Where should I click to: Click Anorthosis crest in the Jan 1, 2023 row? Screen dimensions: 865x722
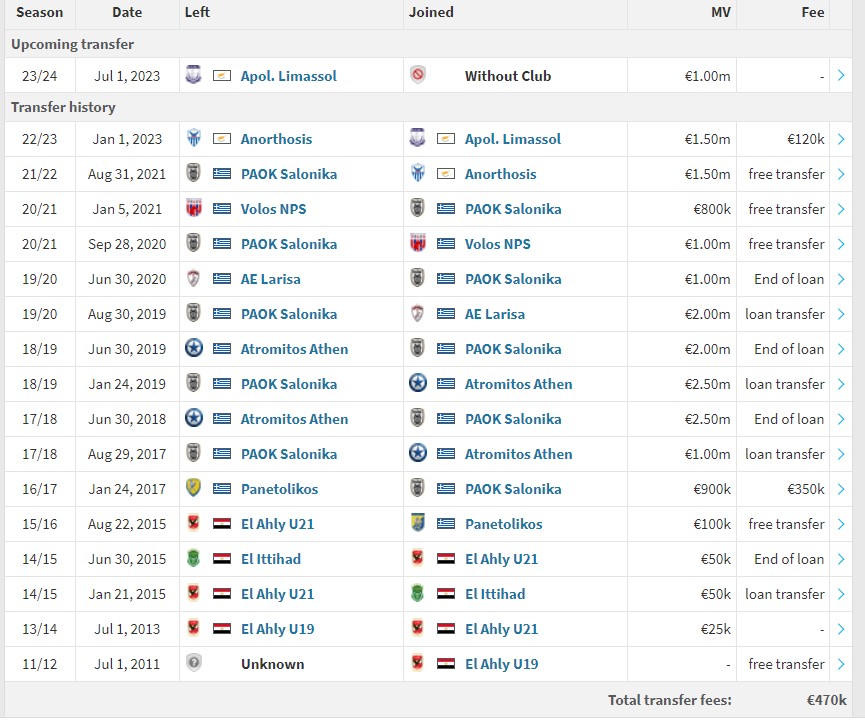click(x=194, y=138)
